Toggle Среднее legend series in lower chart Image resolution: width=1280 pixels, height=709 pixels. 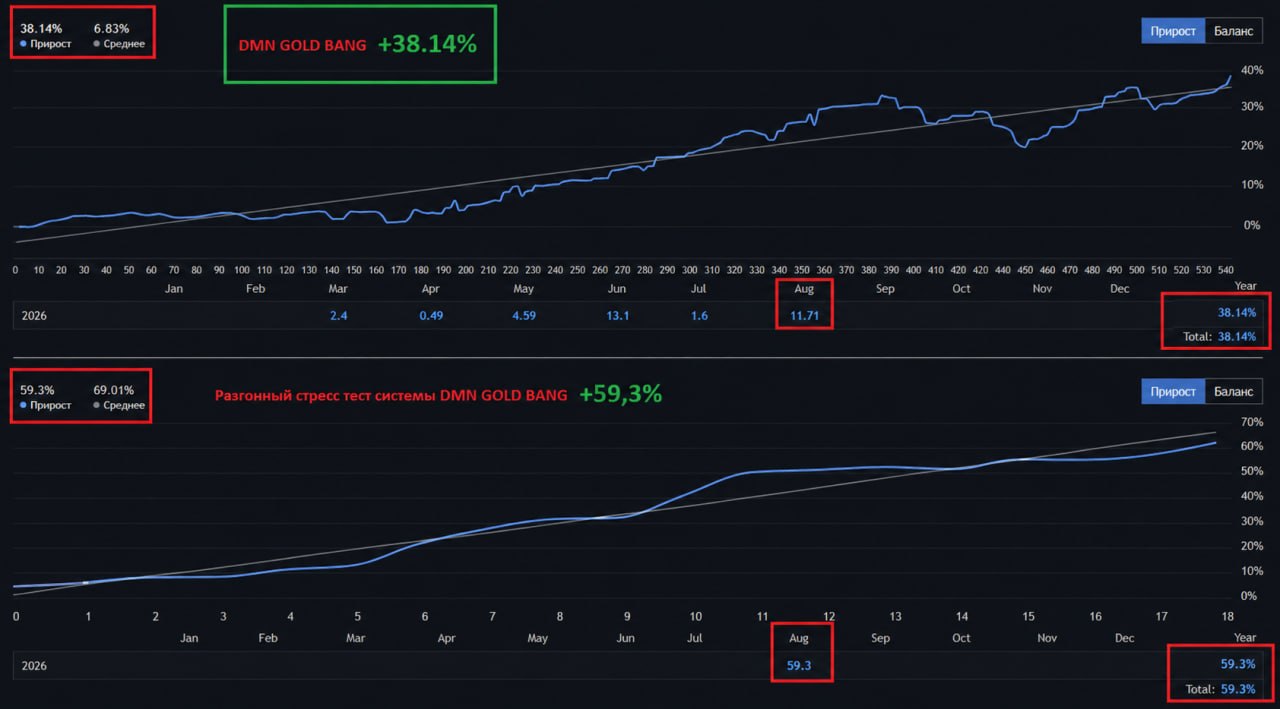[119, 405]
